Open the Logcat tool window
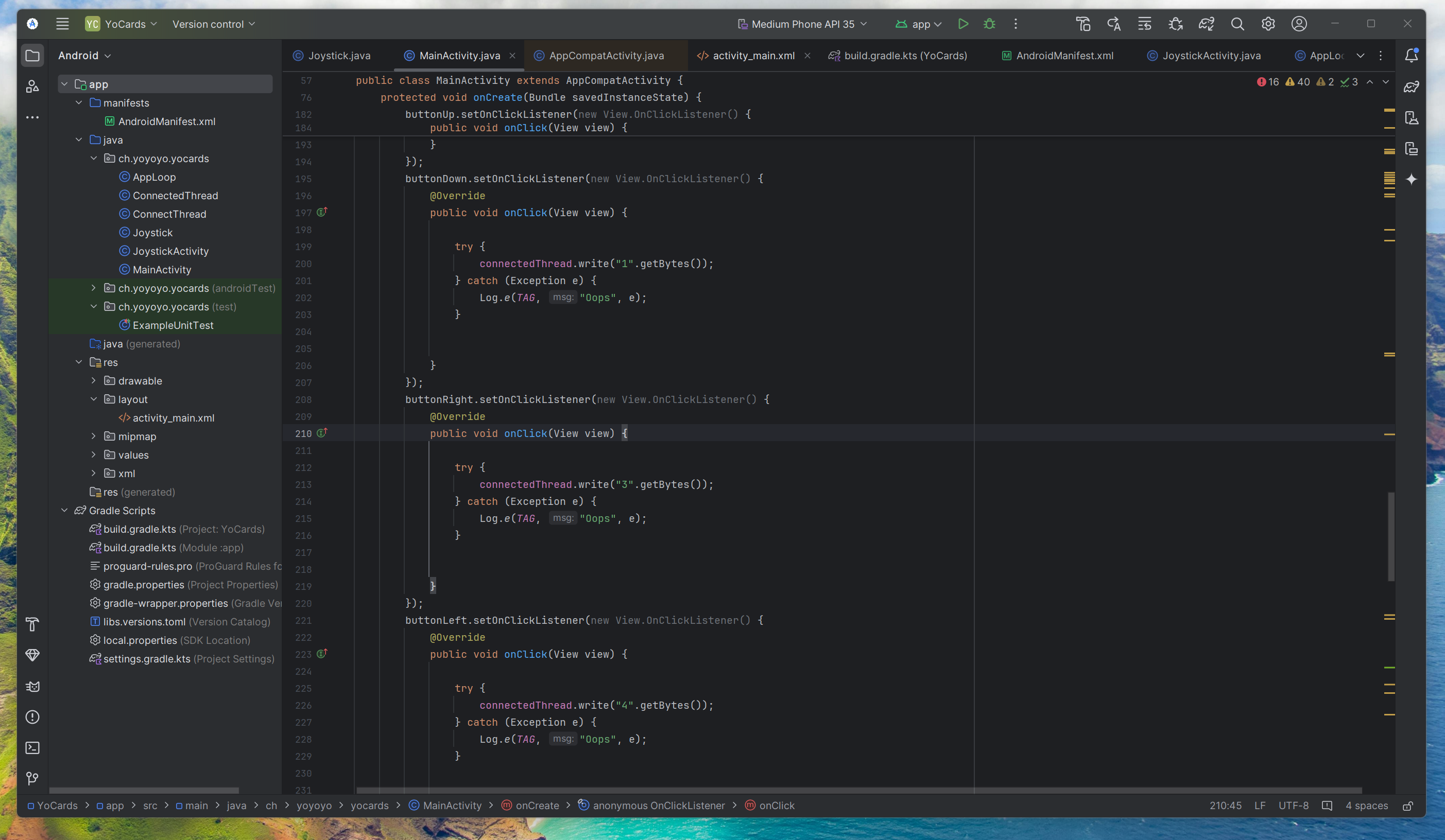The width and height of the screenshot is (1445, 840). [x=32, y=686]
